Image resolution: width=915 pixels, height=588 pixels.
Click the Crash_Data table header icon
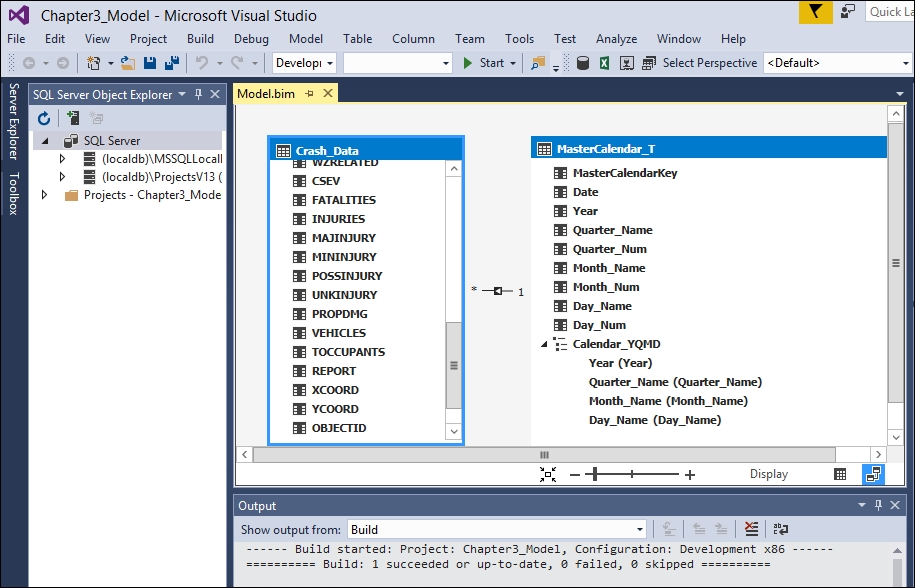(x=283, y=150)
